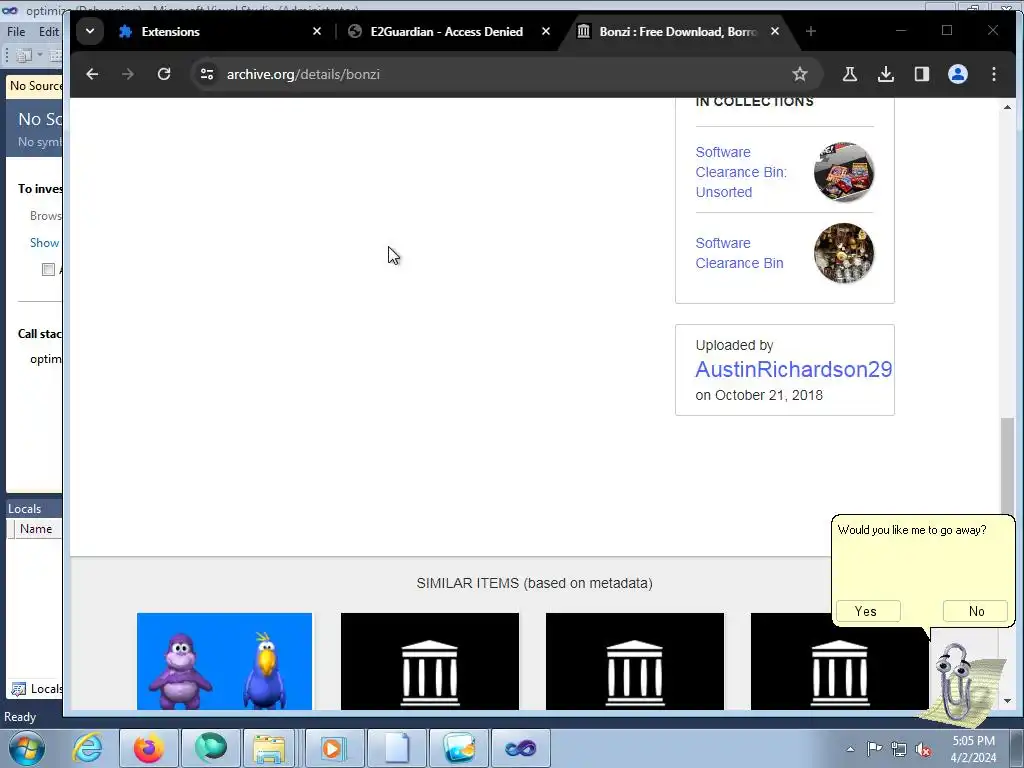Reload the archive.org page
This screenshot has height=768, width=1024.
[x=164, y=74]
